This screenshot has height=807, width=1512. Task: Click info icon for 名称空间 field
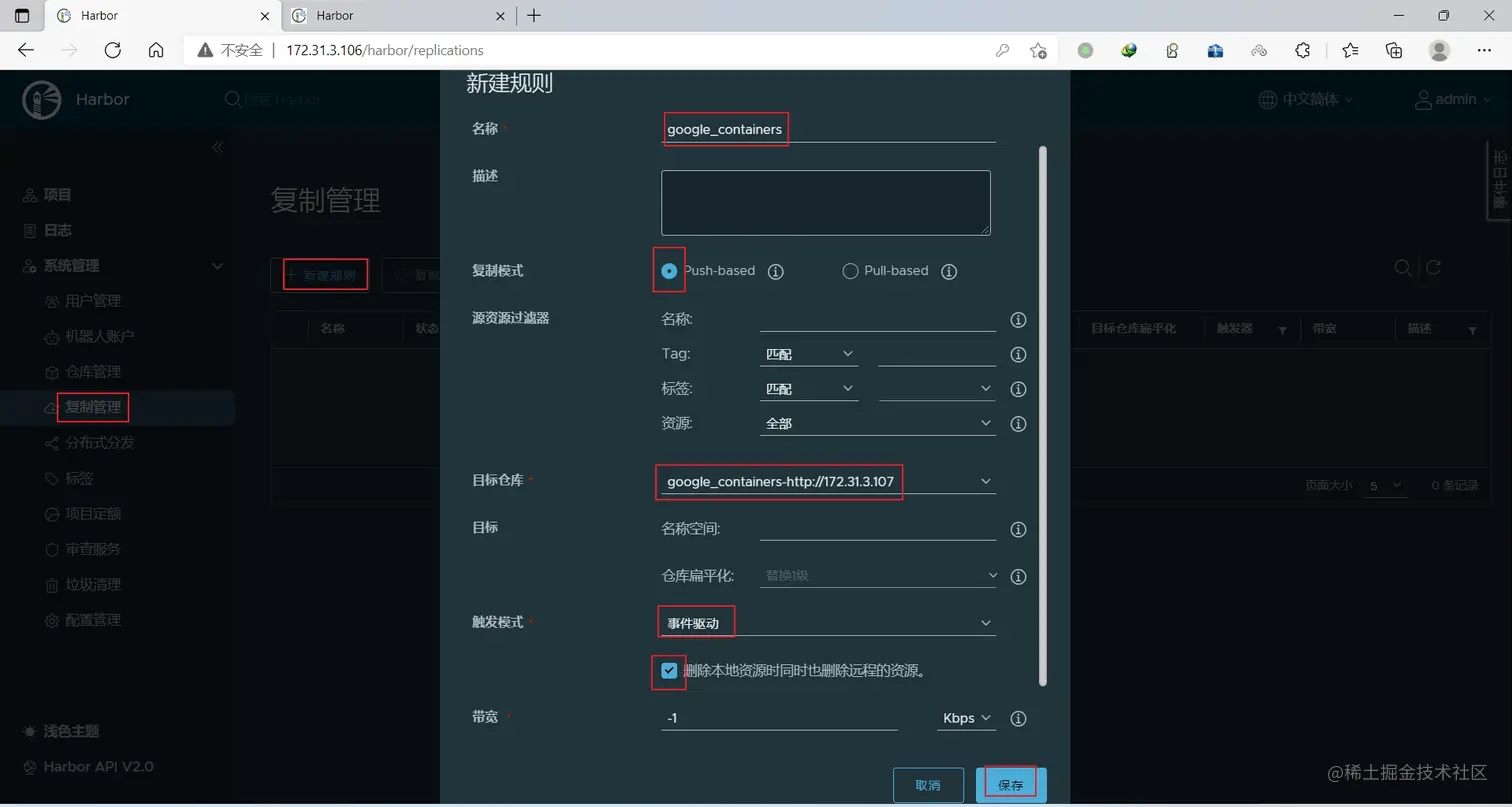(1019, 529)
